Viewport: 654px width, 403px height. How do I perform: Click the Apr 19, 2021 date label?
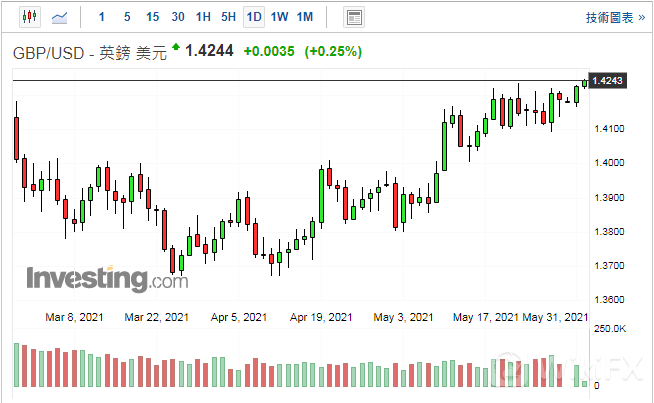pos(321,317)
